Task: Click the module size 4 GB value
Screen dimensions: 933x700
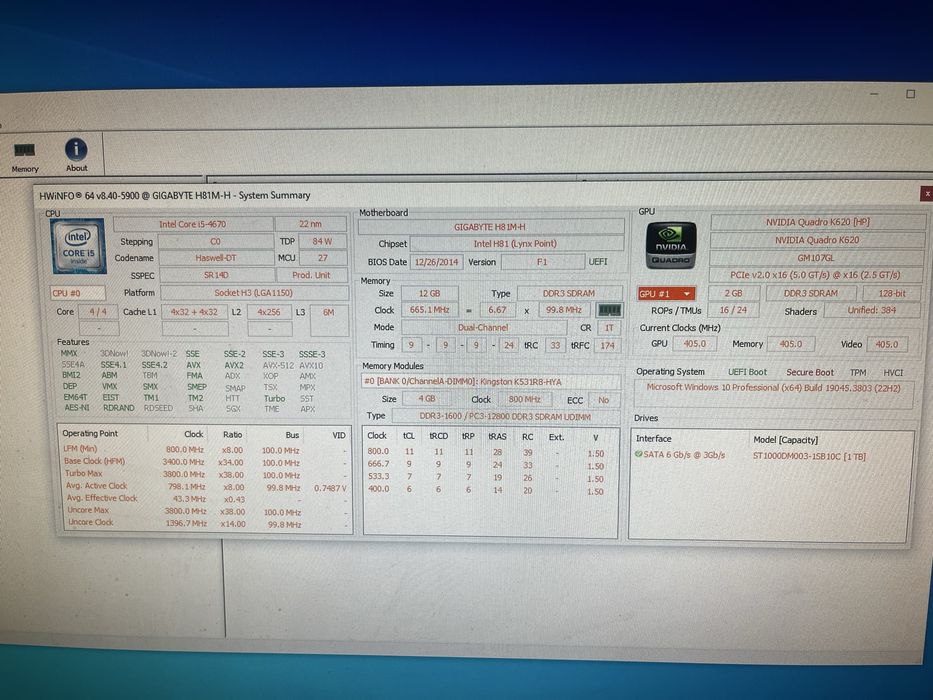Action: click(x=427, y=399)
